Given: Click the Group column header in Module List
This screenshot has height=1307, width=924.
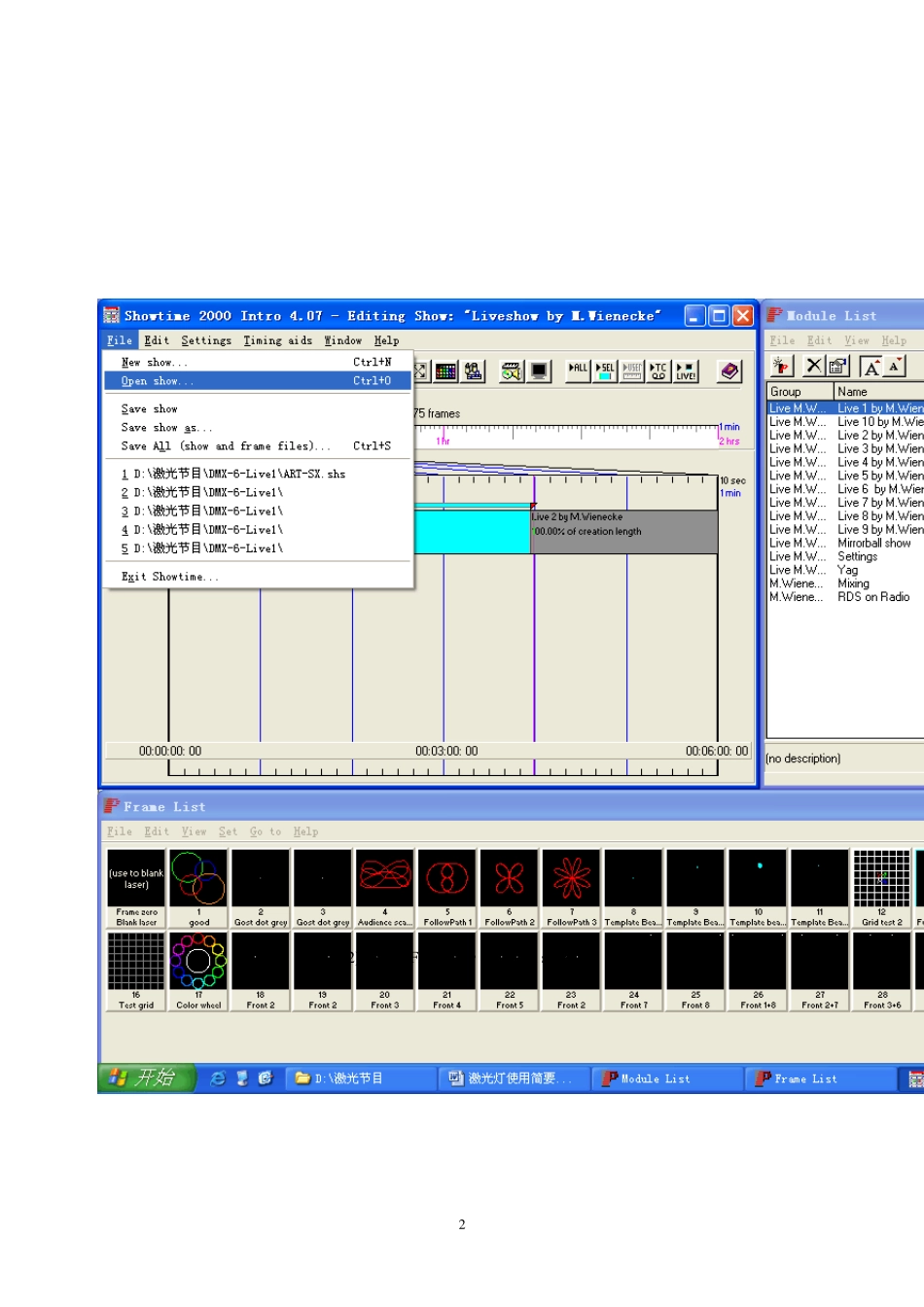Looking at the screenshot, I should pyautogui.click(x=800, y=391).
